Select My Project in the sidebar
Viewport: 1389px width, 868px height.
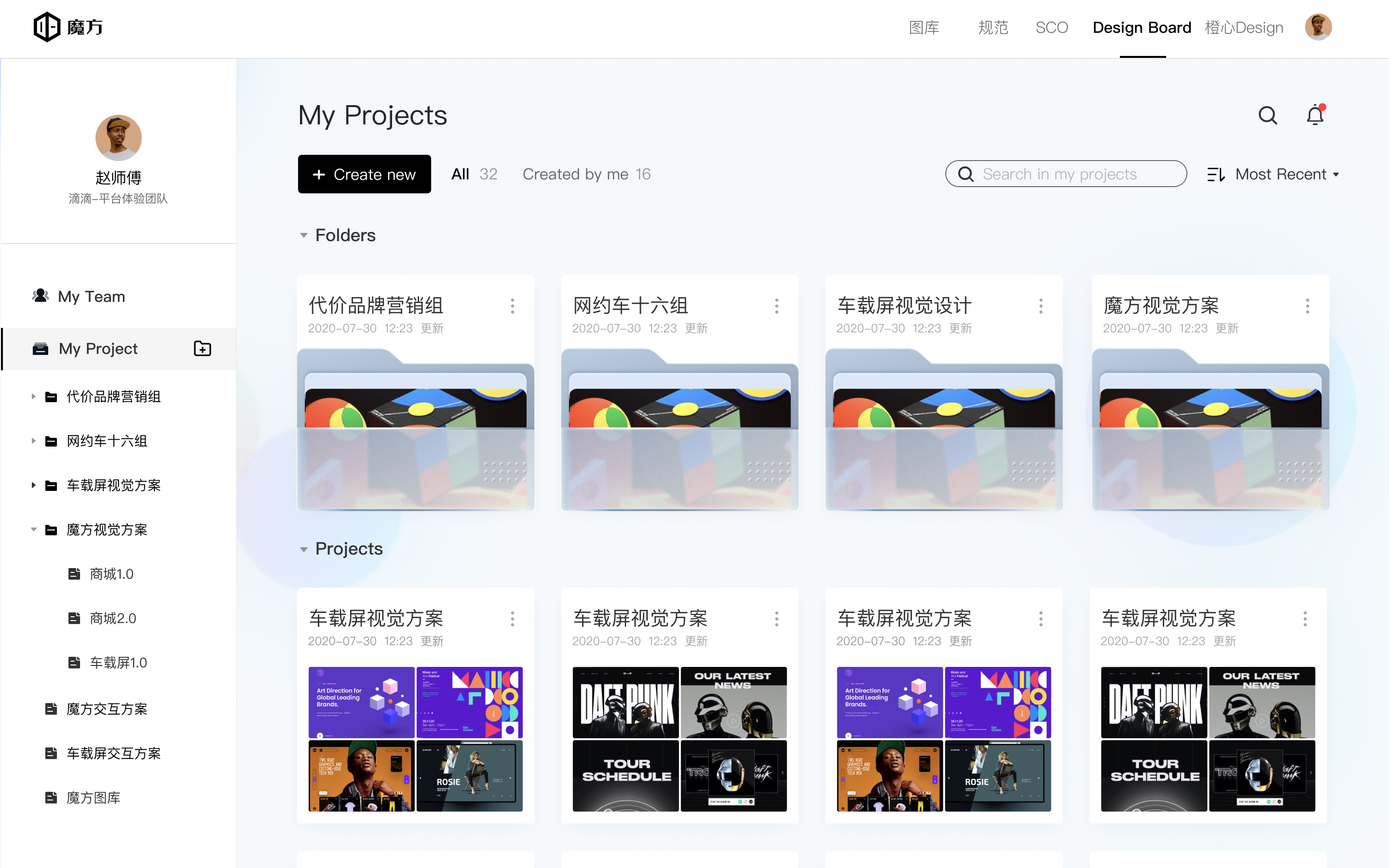pyautogui.click(x=118, y=349)
